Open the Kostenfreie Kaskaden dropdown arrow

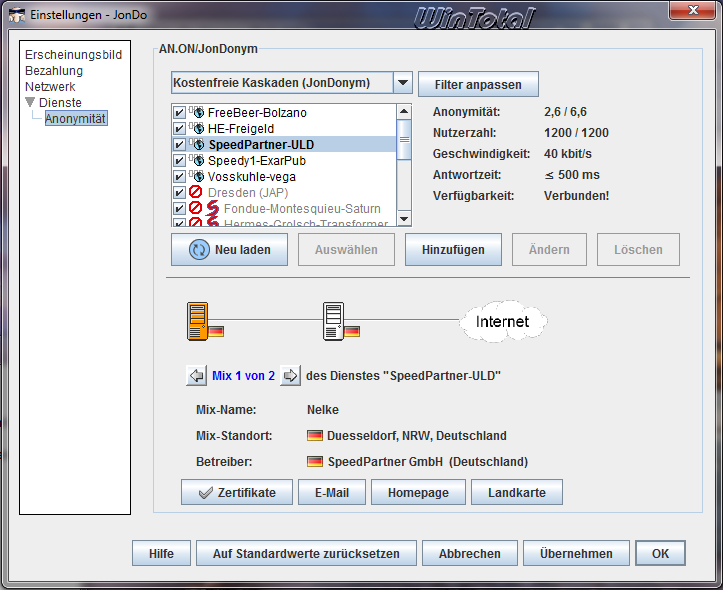point(403,83)
